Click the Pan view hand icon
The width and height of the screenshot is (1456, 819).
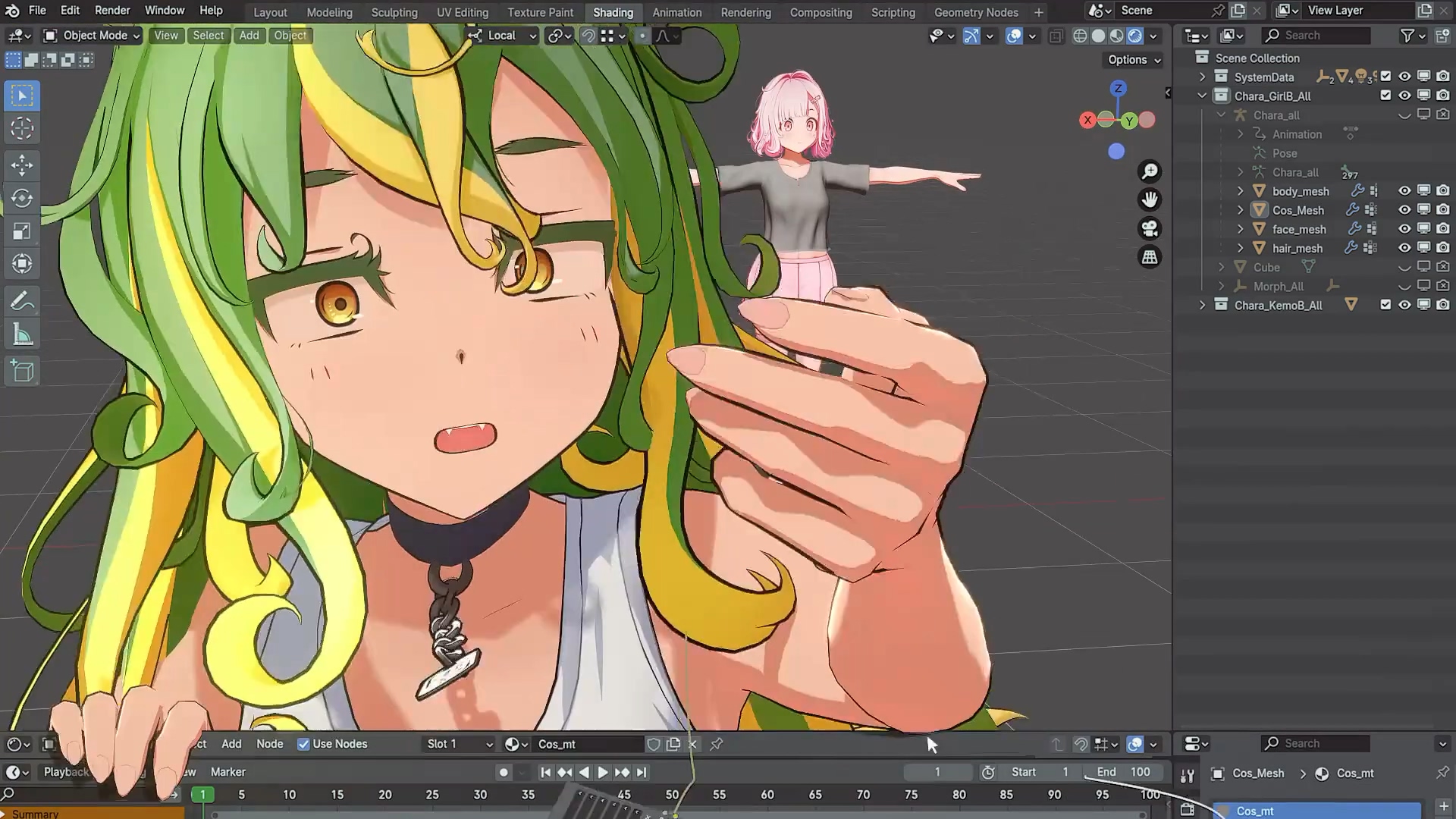tap(1150, 199)
